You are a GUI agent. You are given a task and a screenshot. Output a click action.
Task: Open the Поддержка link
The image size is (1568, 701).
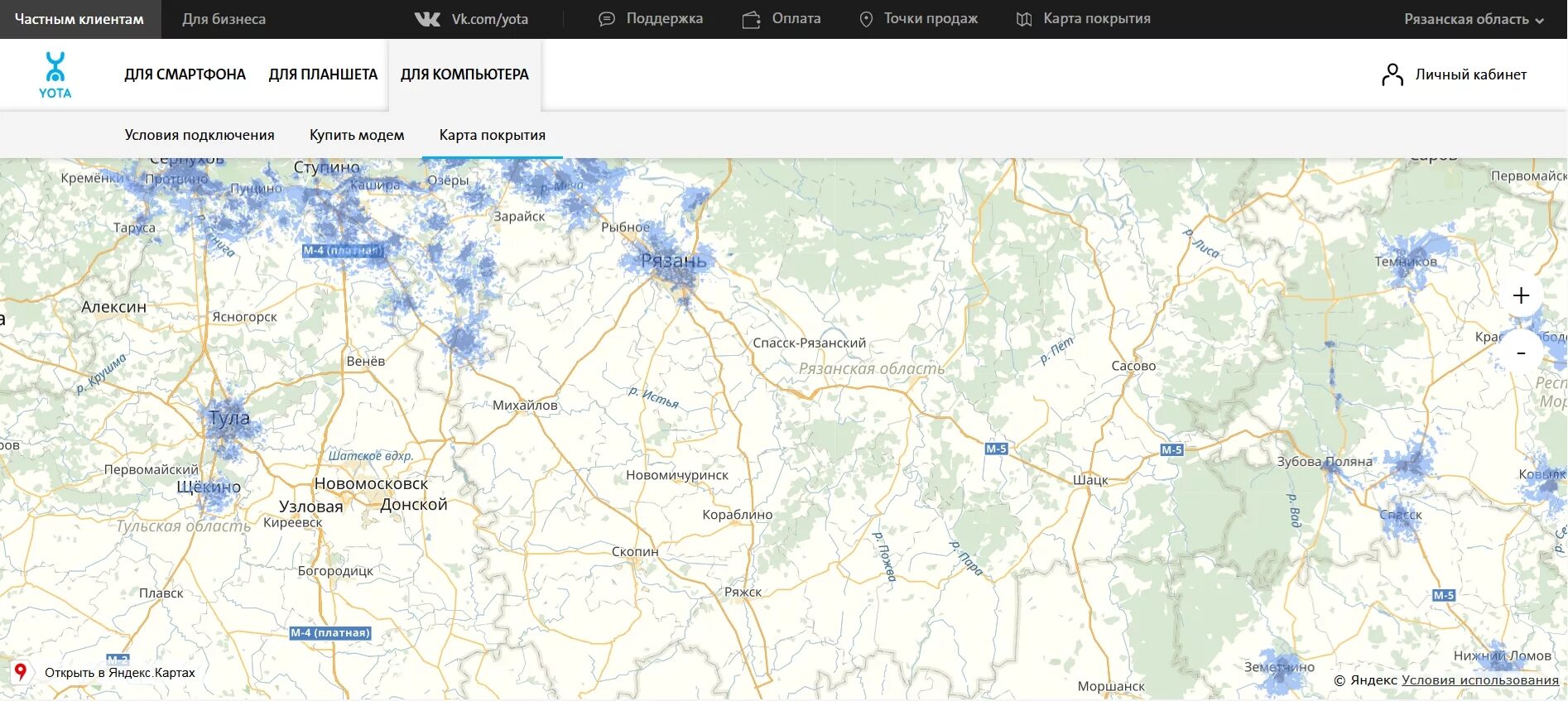(664, 18)
